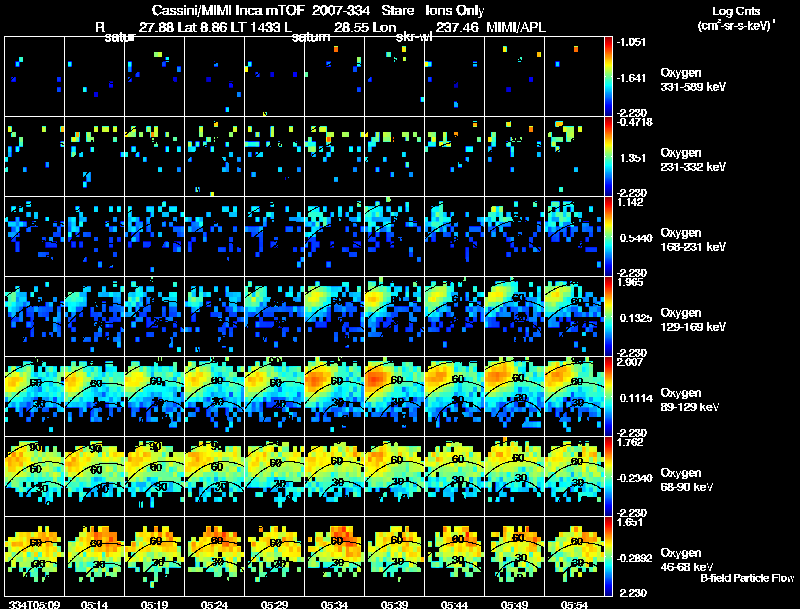Click the 05:29 time label

[x=274, y=604]
